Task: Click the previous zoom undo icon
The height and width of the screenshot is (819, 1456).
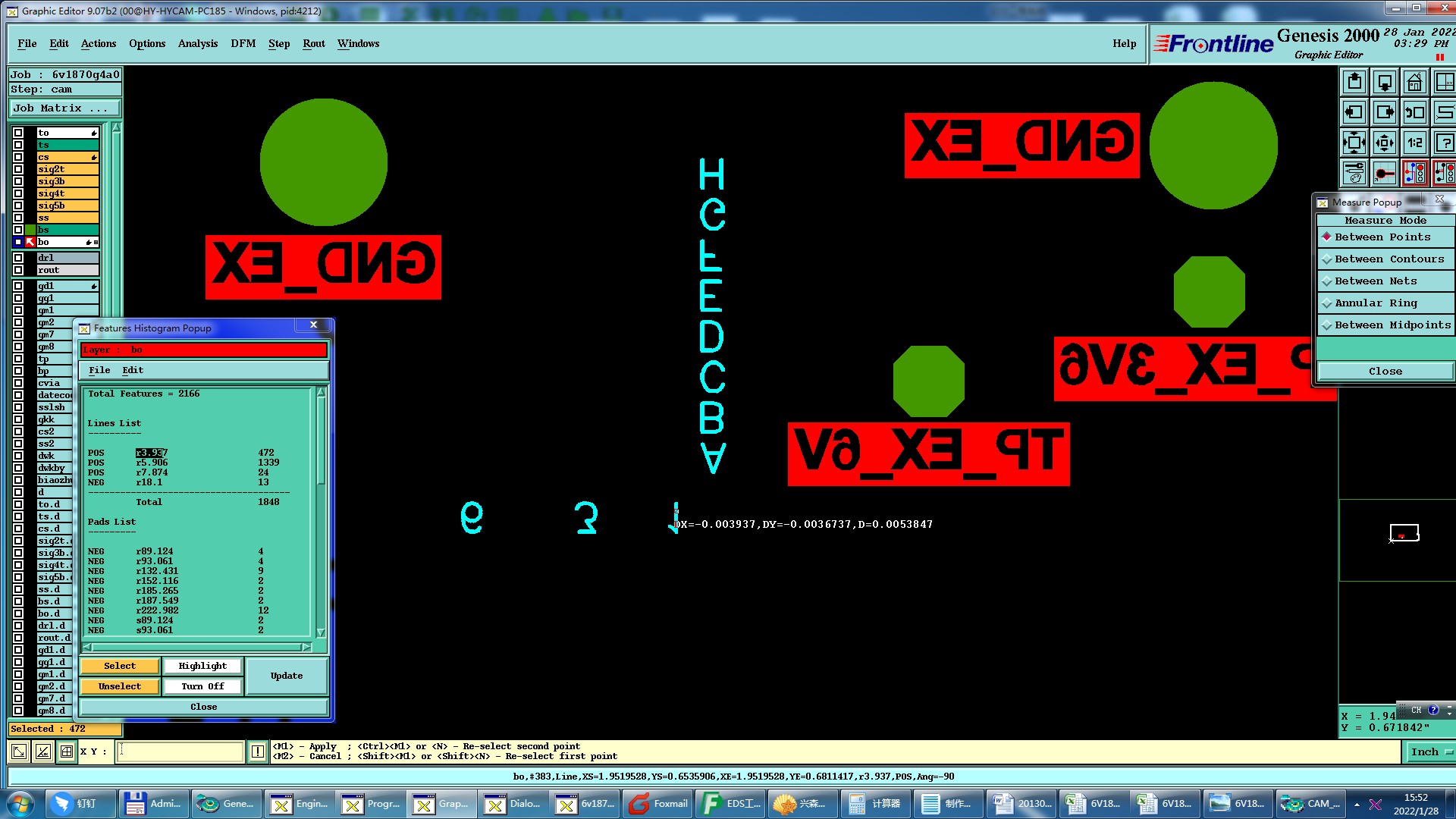Action: pyautogui.click(x=1414, y=112)
